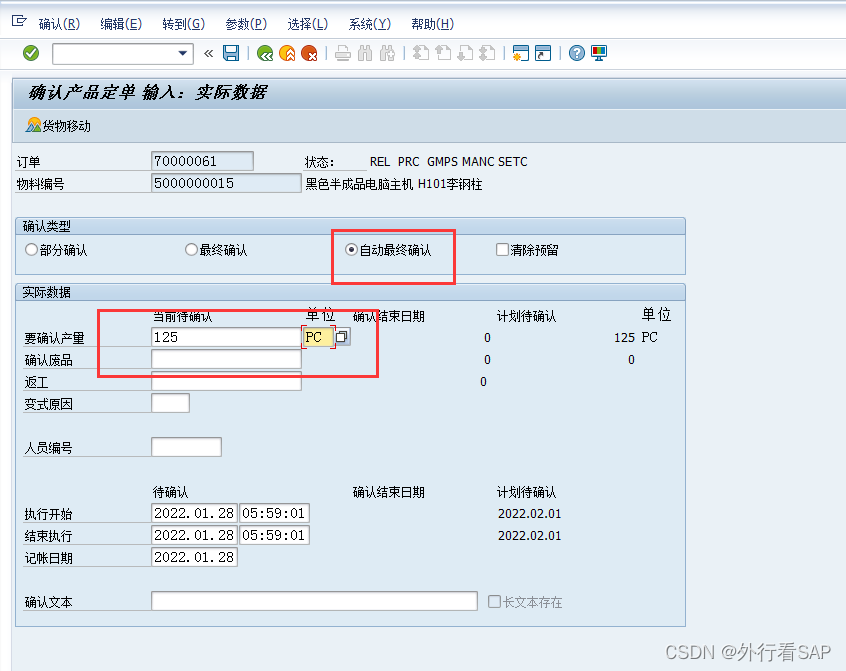Open the 帮助(H) menu
Screen dimensions: 846x671
pyautogui.click(x=432, y=24)
